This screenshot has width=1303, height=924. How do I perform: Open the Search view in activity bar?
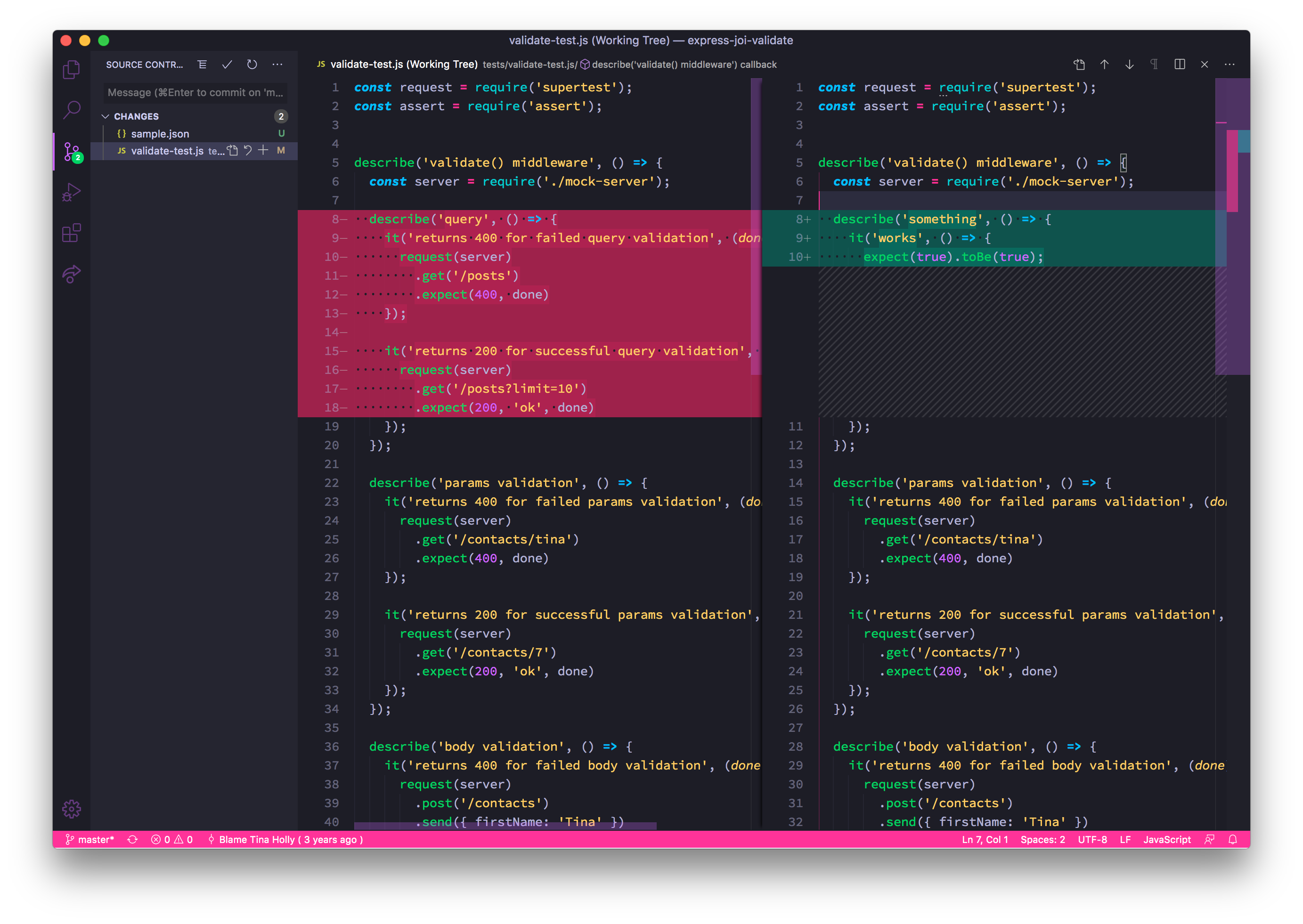(71, 109)
